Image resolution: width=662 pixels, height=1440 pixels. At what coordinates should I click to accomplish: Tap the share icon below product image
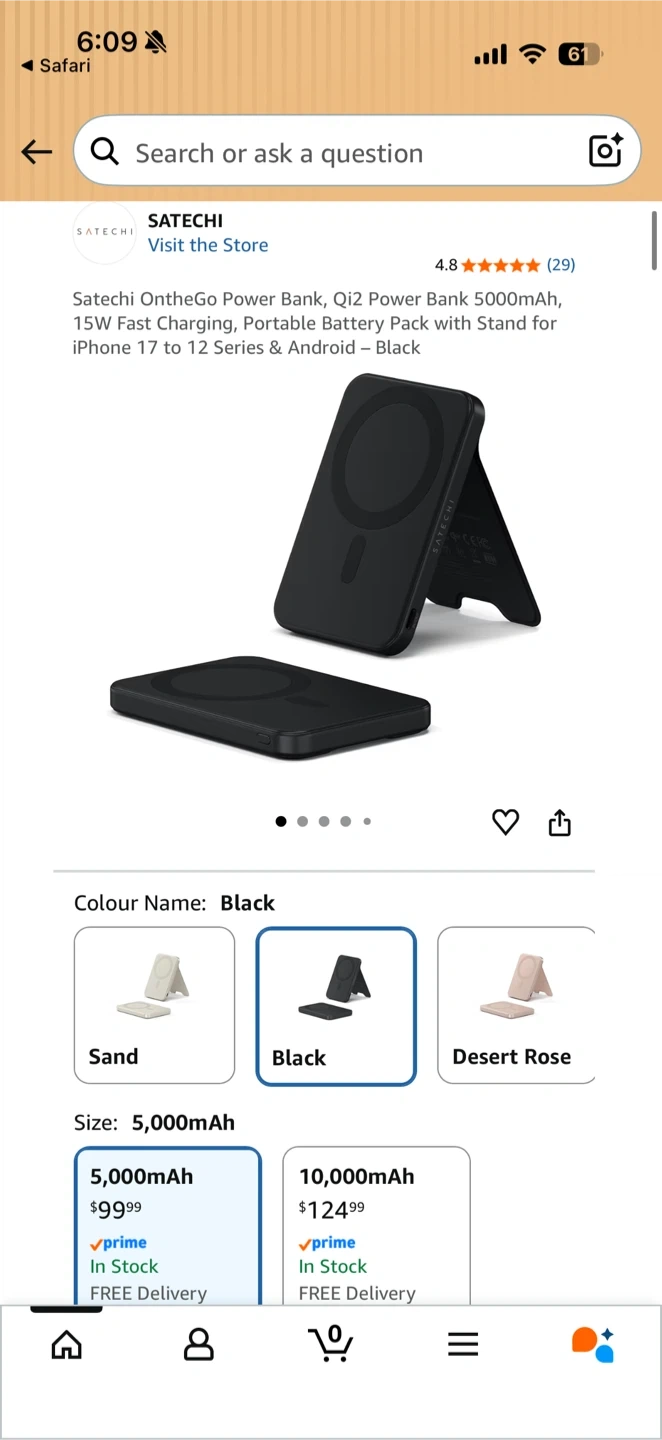pos(560,822)
